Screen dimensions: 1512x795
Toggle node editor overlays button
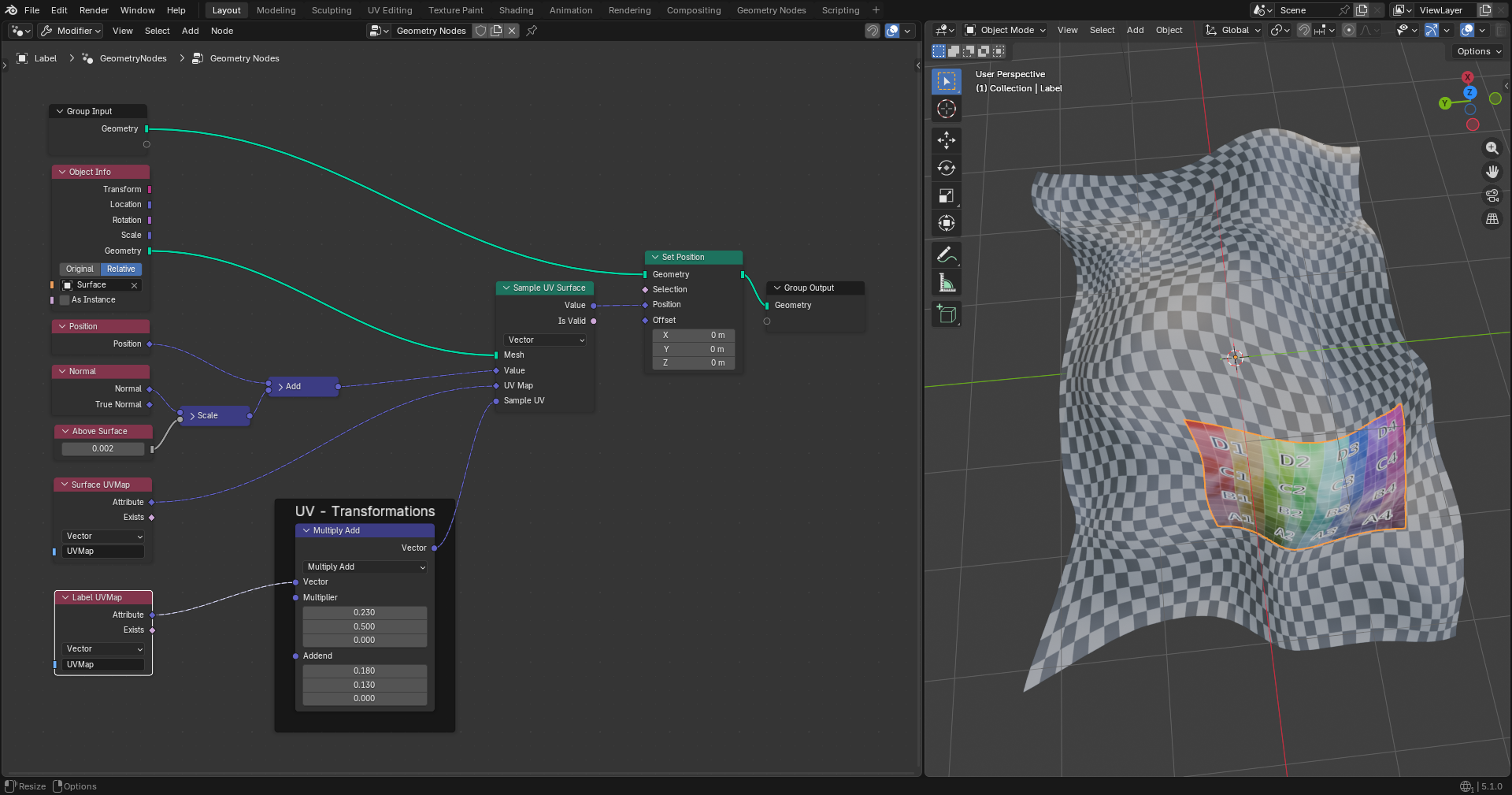892,31
